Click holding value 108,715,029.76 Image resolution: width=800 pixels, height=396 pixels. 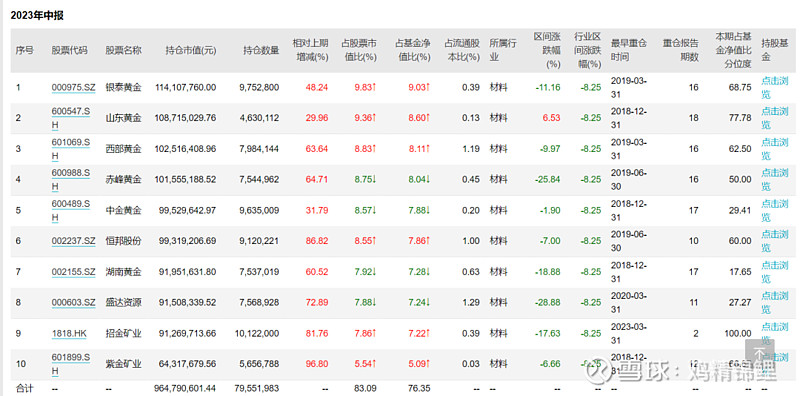coord(185,118)
